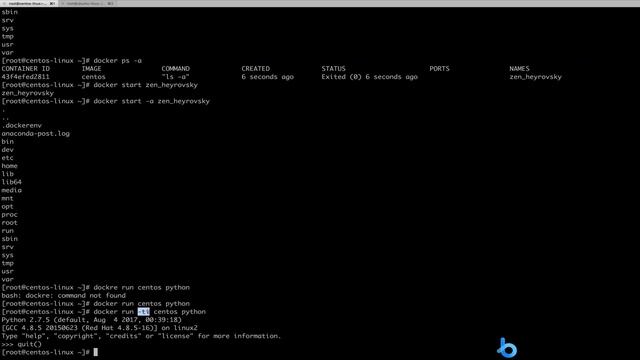This screenshot has height=360, width=640.
Task: Click the PORTS column header
Action: tap(439, 69)
